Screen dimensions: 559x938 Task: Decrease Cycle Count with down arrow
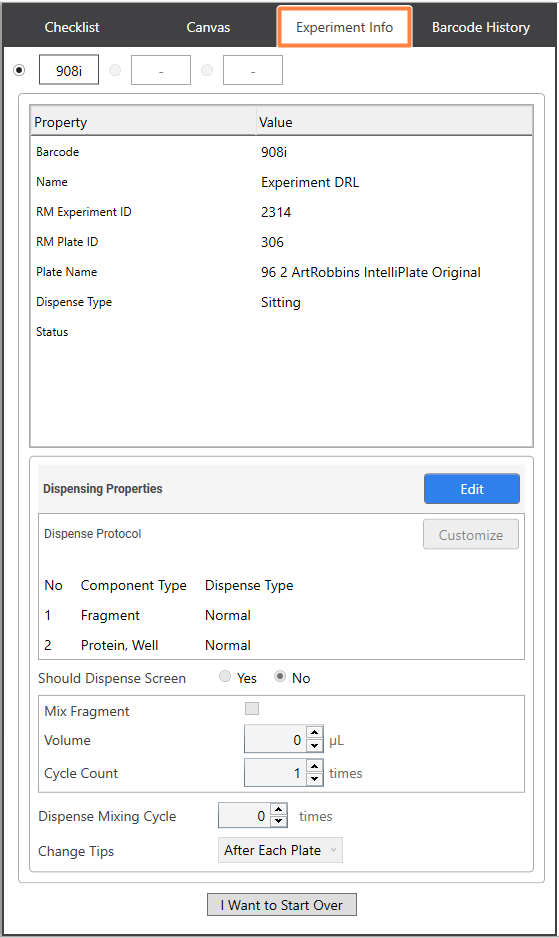point(315,779)
